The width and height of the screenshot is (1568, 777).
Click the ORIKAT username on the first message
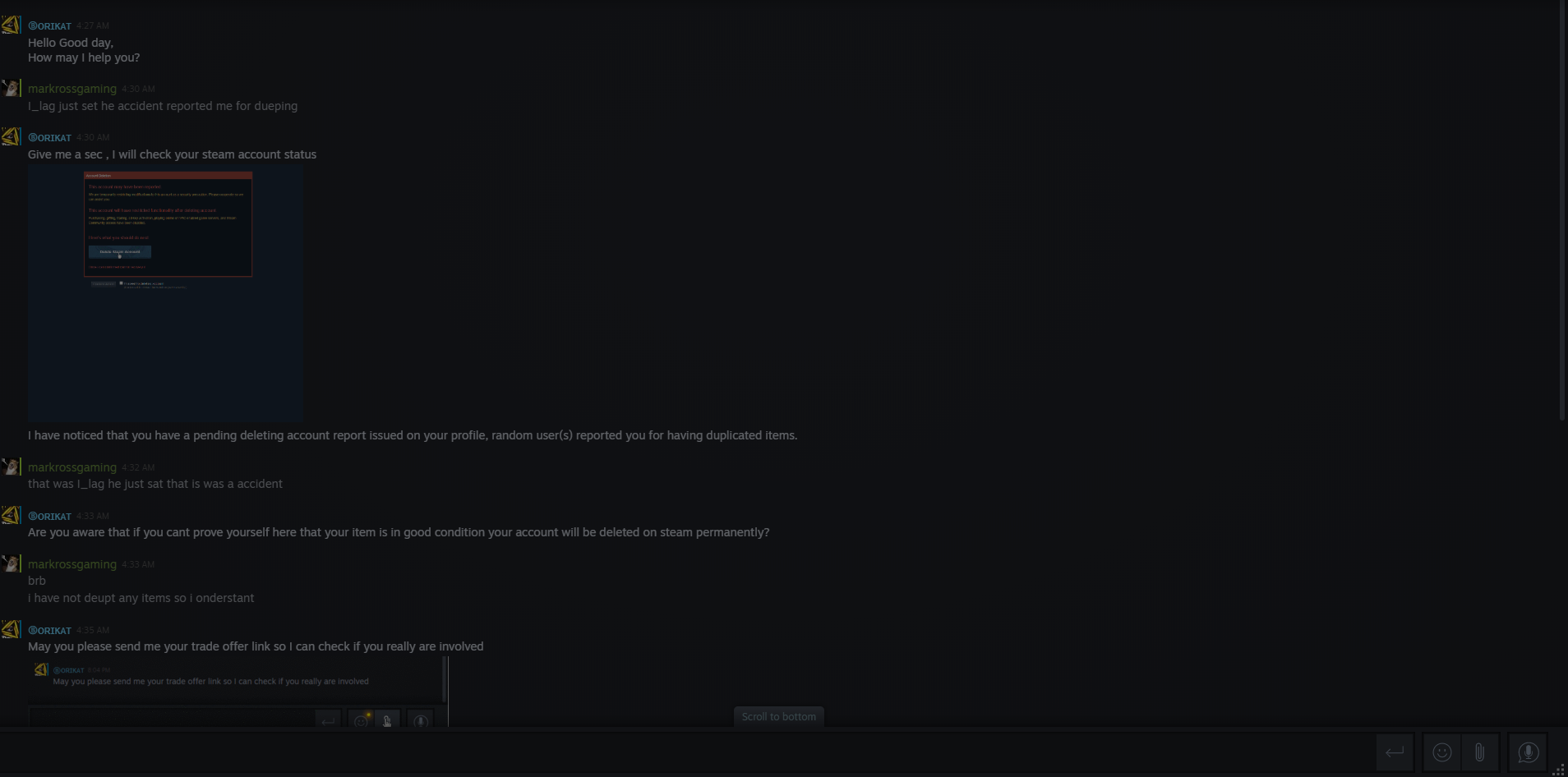[x=49, y=25]
